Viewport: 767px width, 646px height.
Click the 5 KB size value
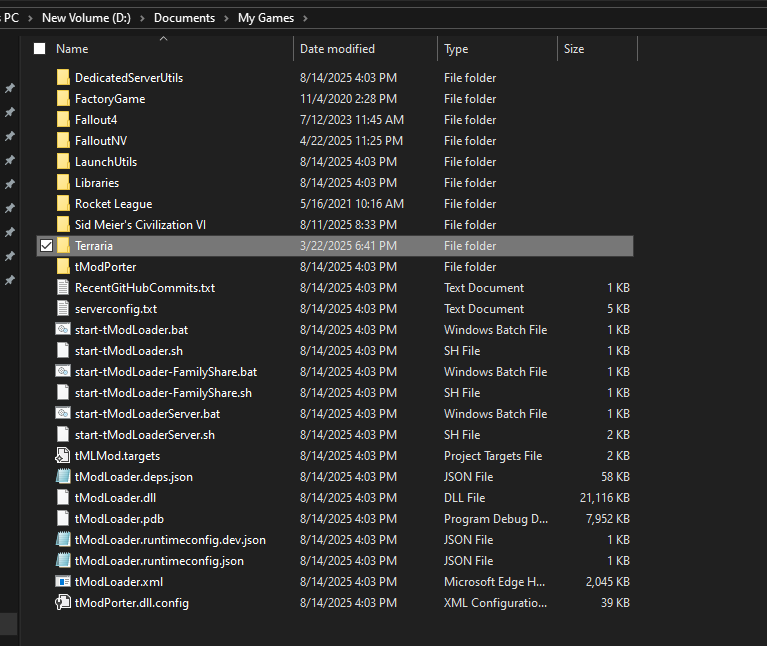coord(618,309)
